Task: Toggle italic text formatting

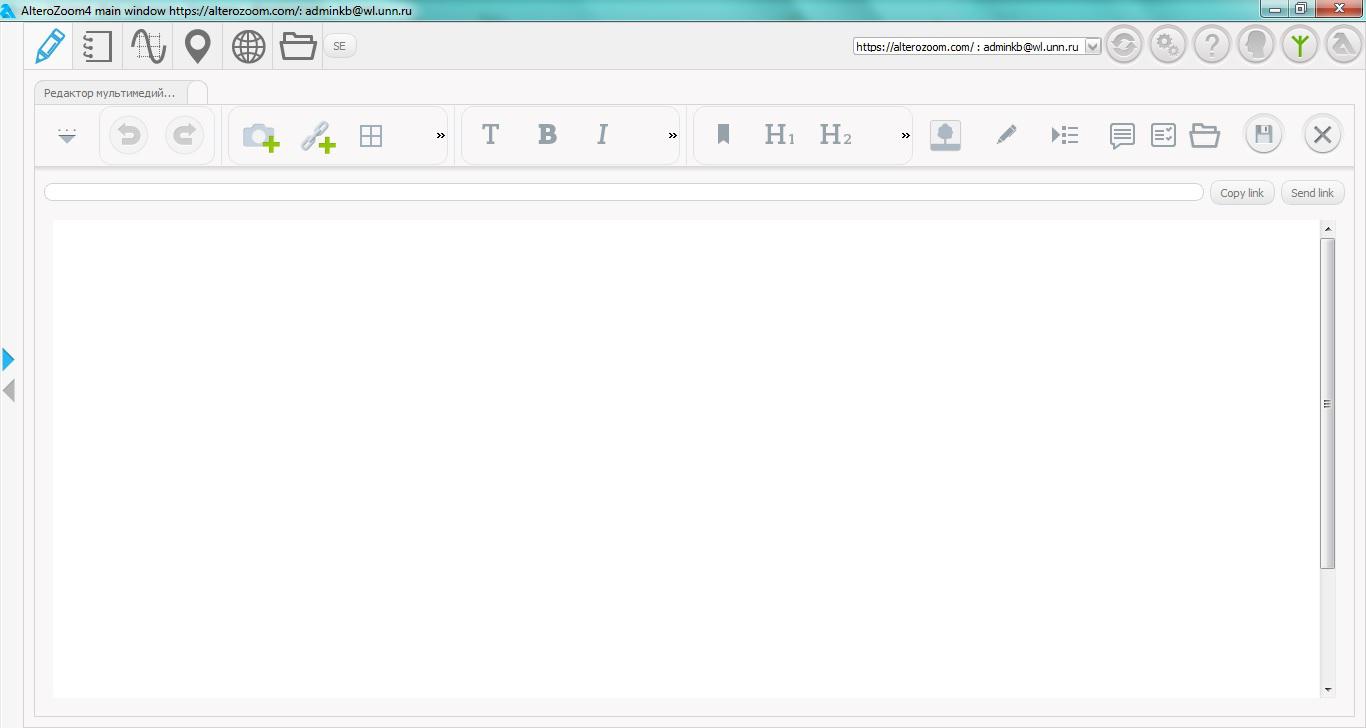Action: pyautogui.click(x=602, y=135)
